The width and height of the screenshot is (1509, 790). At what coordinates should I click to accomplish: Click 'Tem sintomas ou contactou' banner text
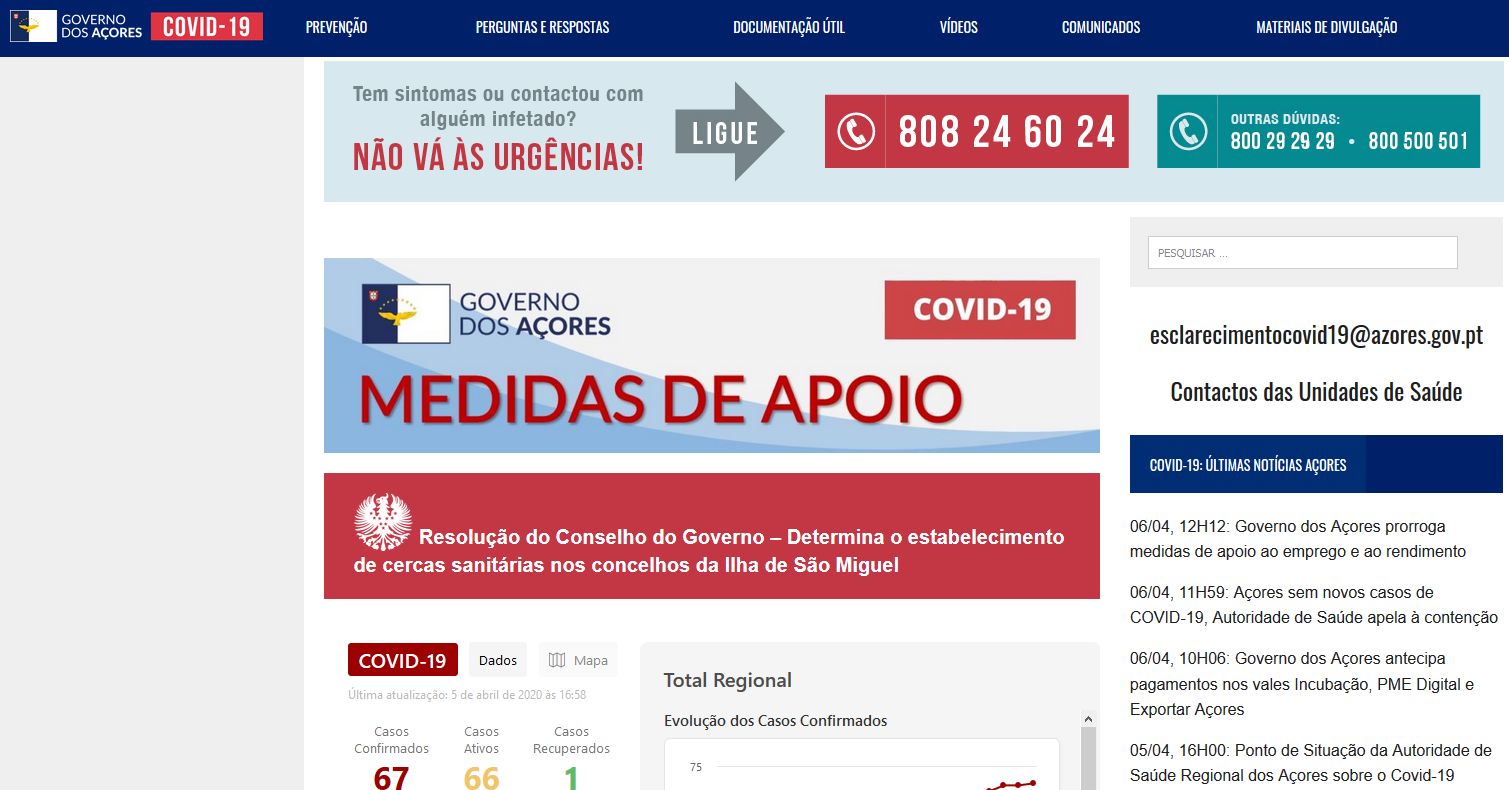click(x=498, y=106)
